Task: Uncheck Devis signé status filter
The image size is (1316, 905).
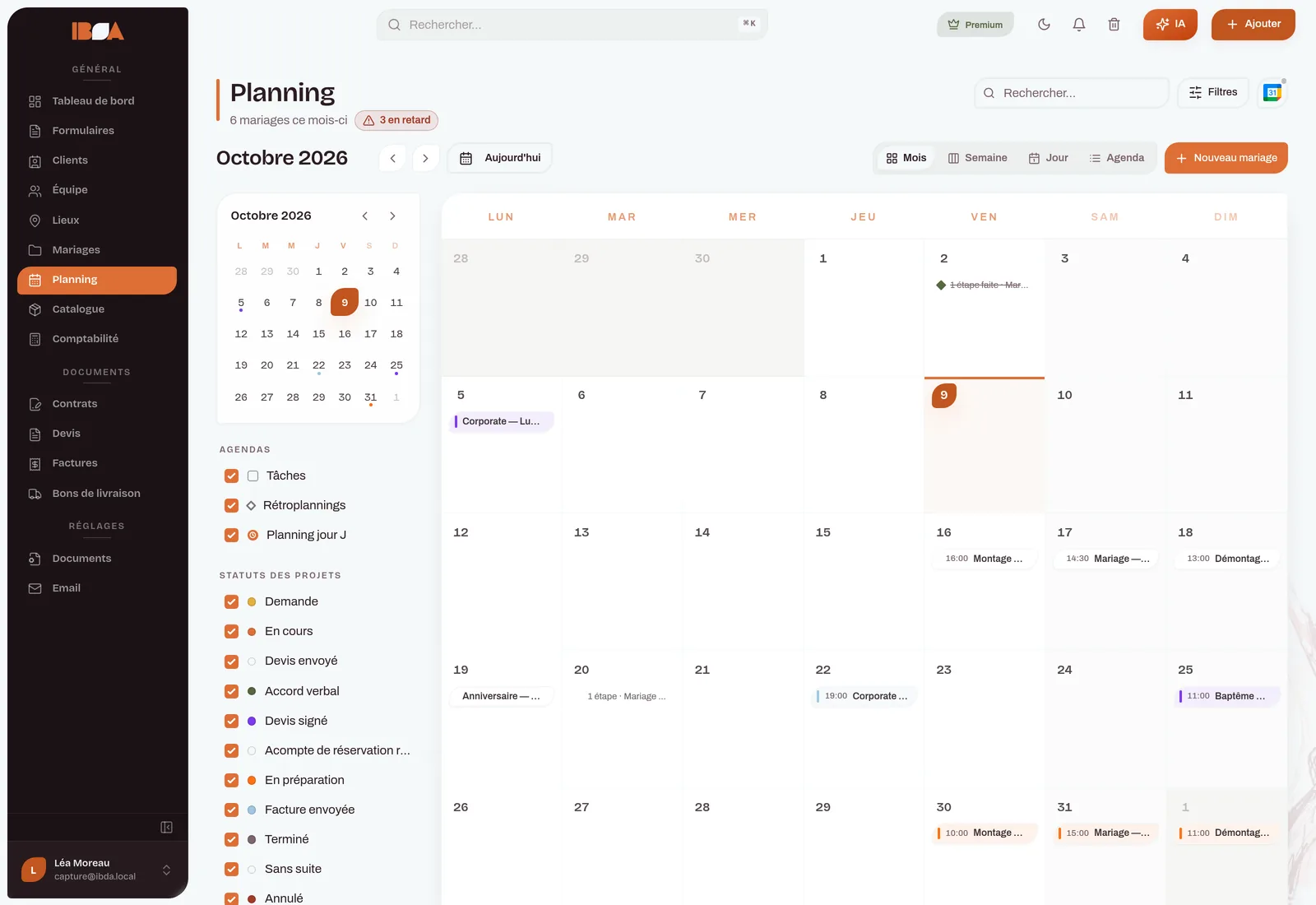Action: tap(231, 722)
